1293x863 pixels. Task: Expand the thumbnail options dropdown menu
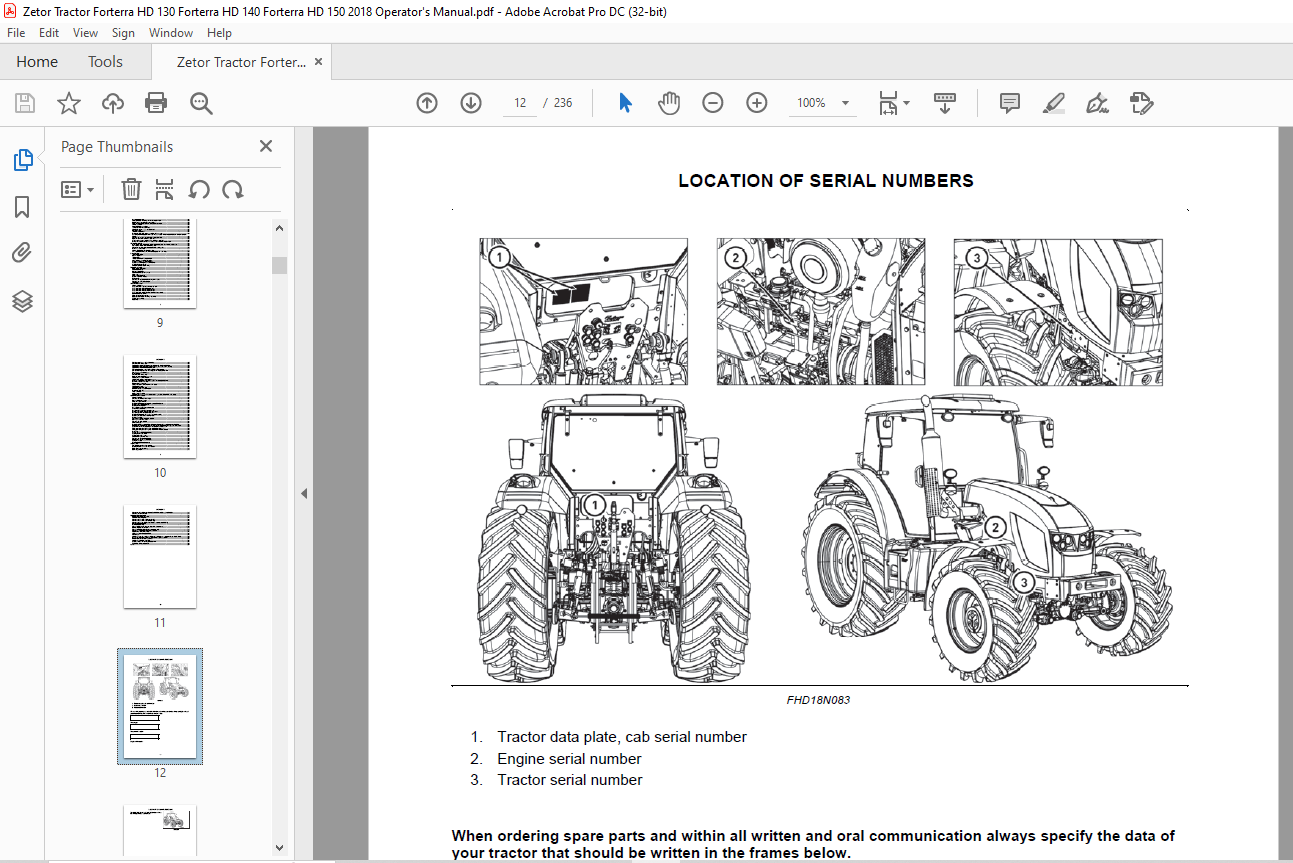click(78, 189)
